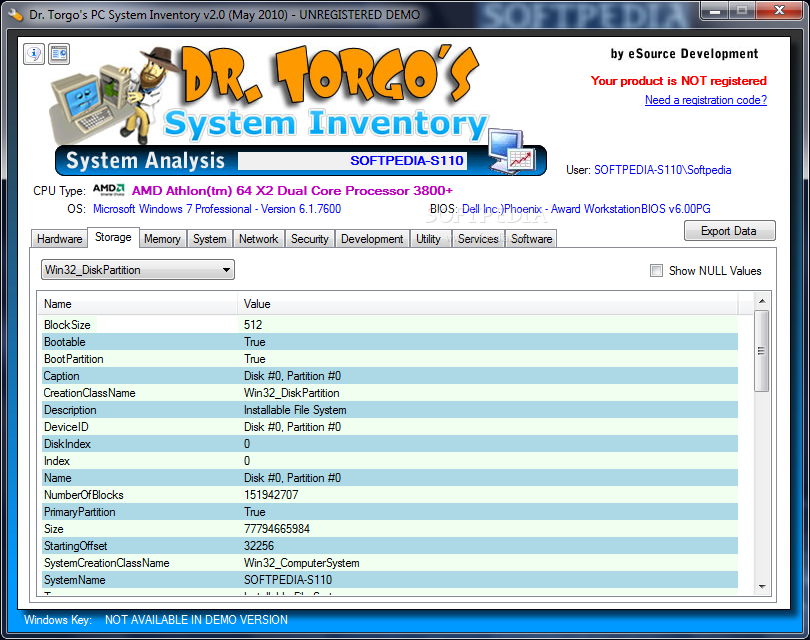Click 'Your product is NOT registered' notice

pos(679,81)
